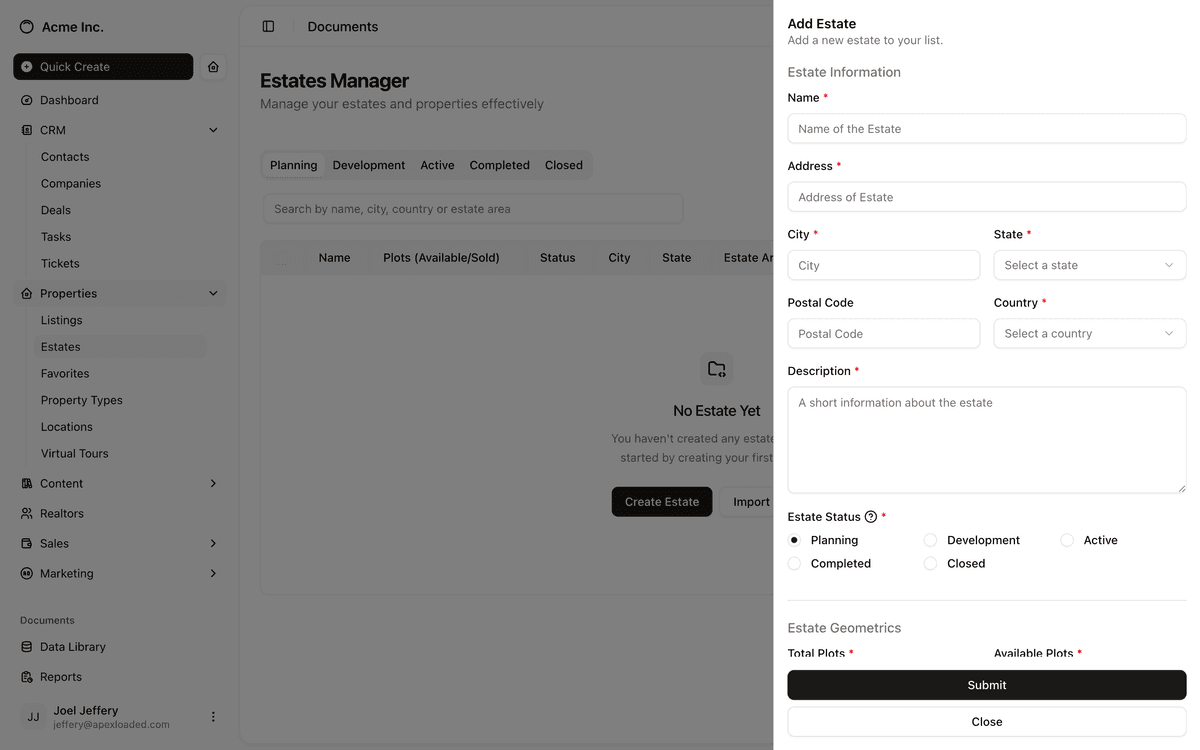The height and width of the screenshot is (750, 1200).
Task: Click the home icon next to Quick Create
Action: pyautogui.click(x=213, y=66)
